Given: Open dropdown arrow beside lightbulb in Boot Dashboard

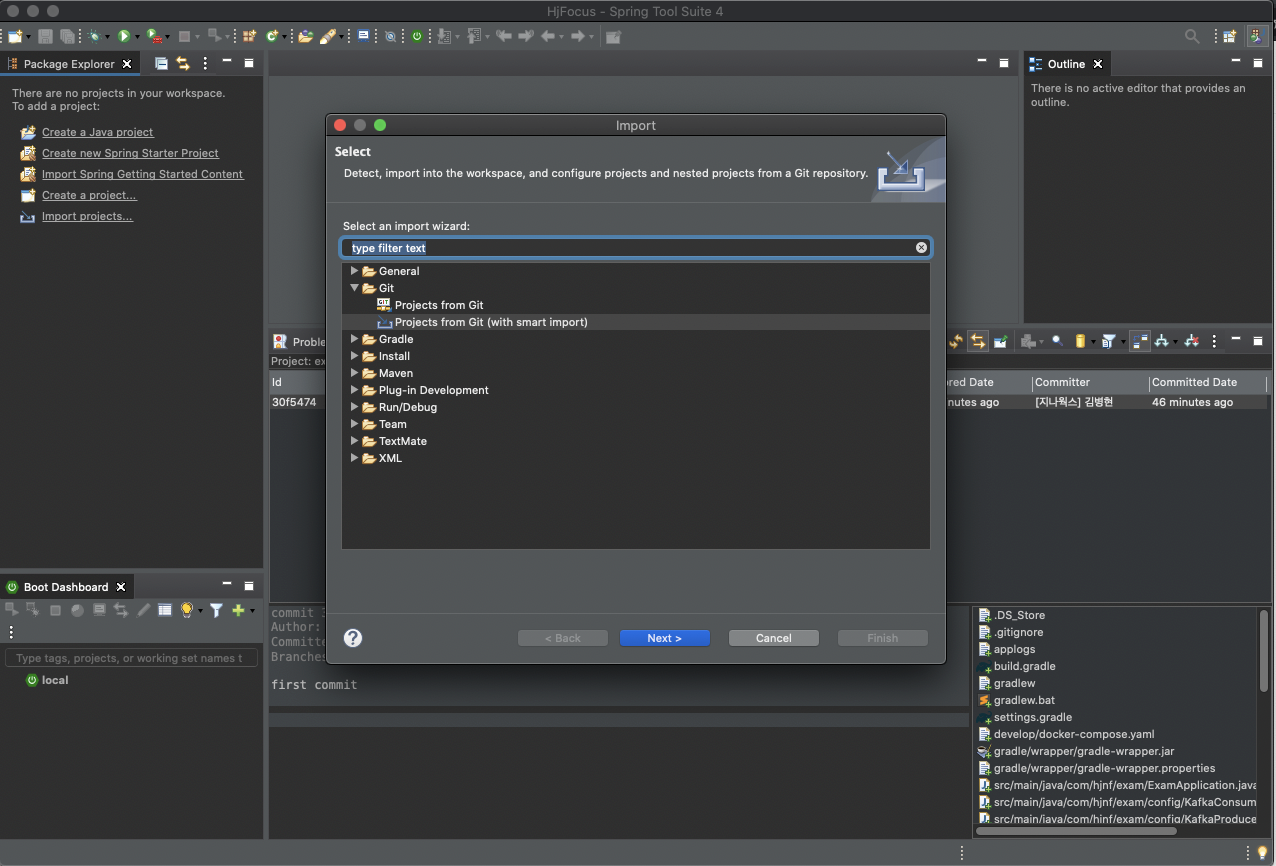Looking at the screenshot, I should 200,610.
